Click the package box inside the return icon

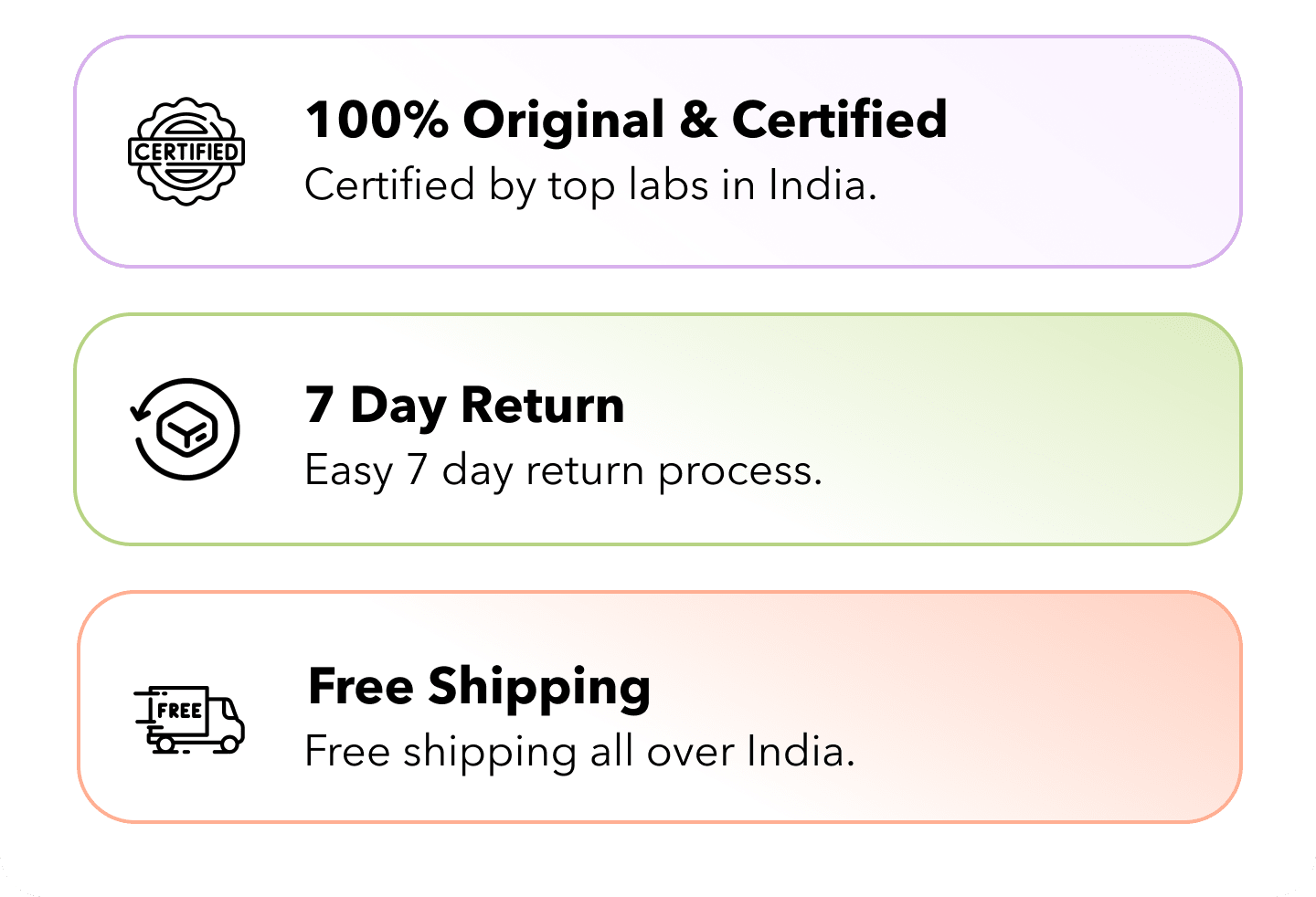tap(186, 429)
